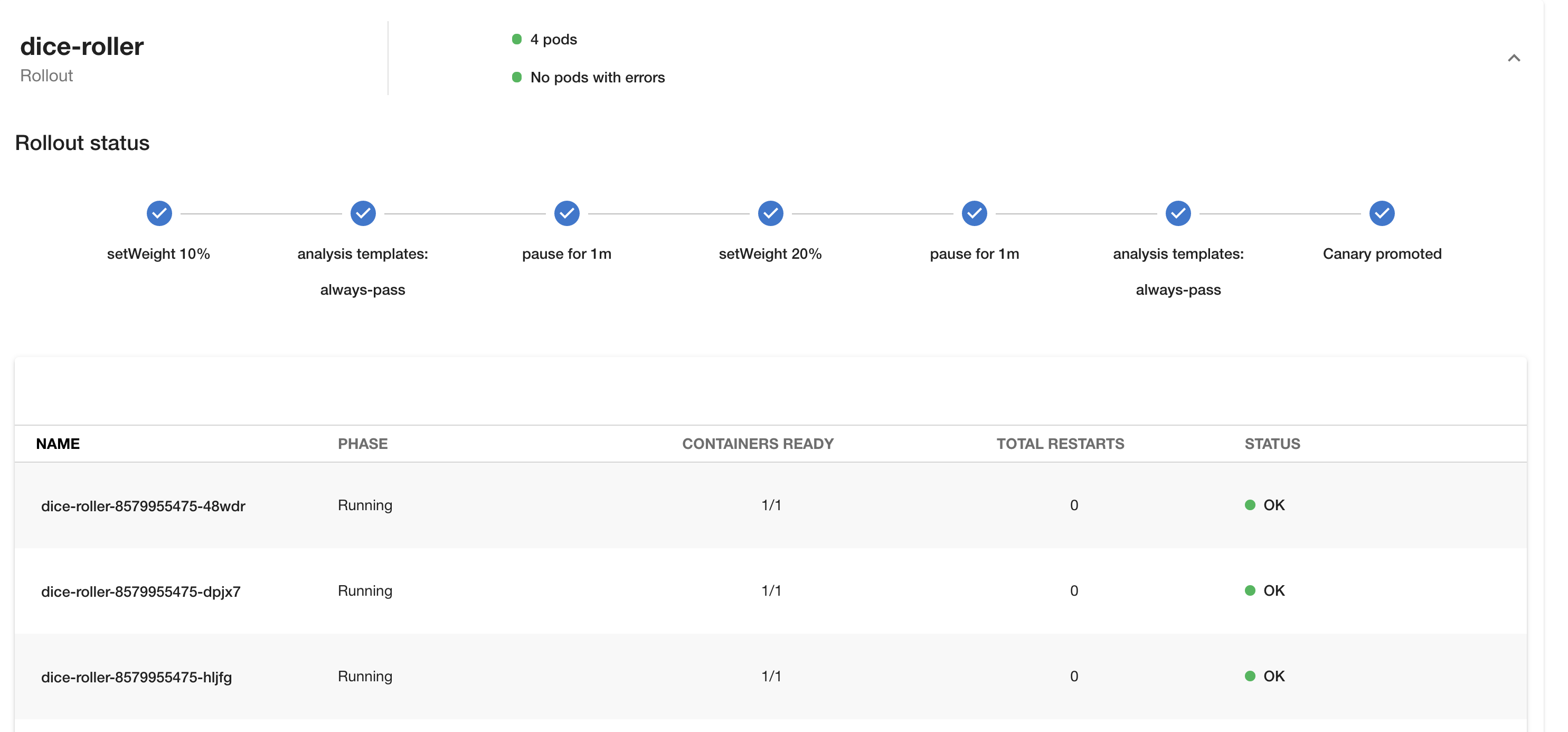Sort by TOTAL RESTARTS column header

(x=1060, y=443)
